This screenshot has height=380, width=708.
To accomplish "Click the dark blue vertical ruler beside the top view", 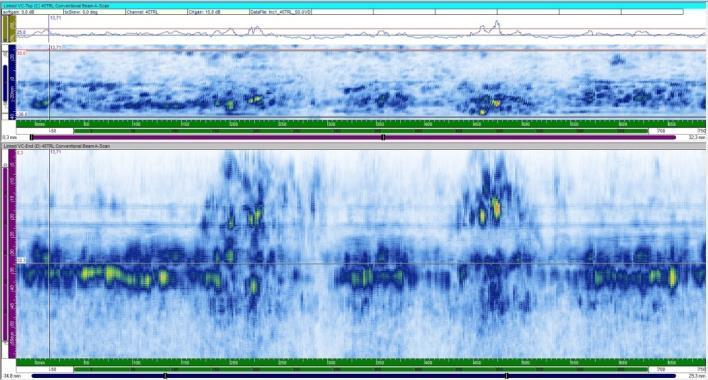I will pos(12,81).
